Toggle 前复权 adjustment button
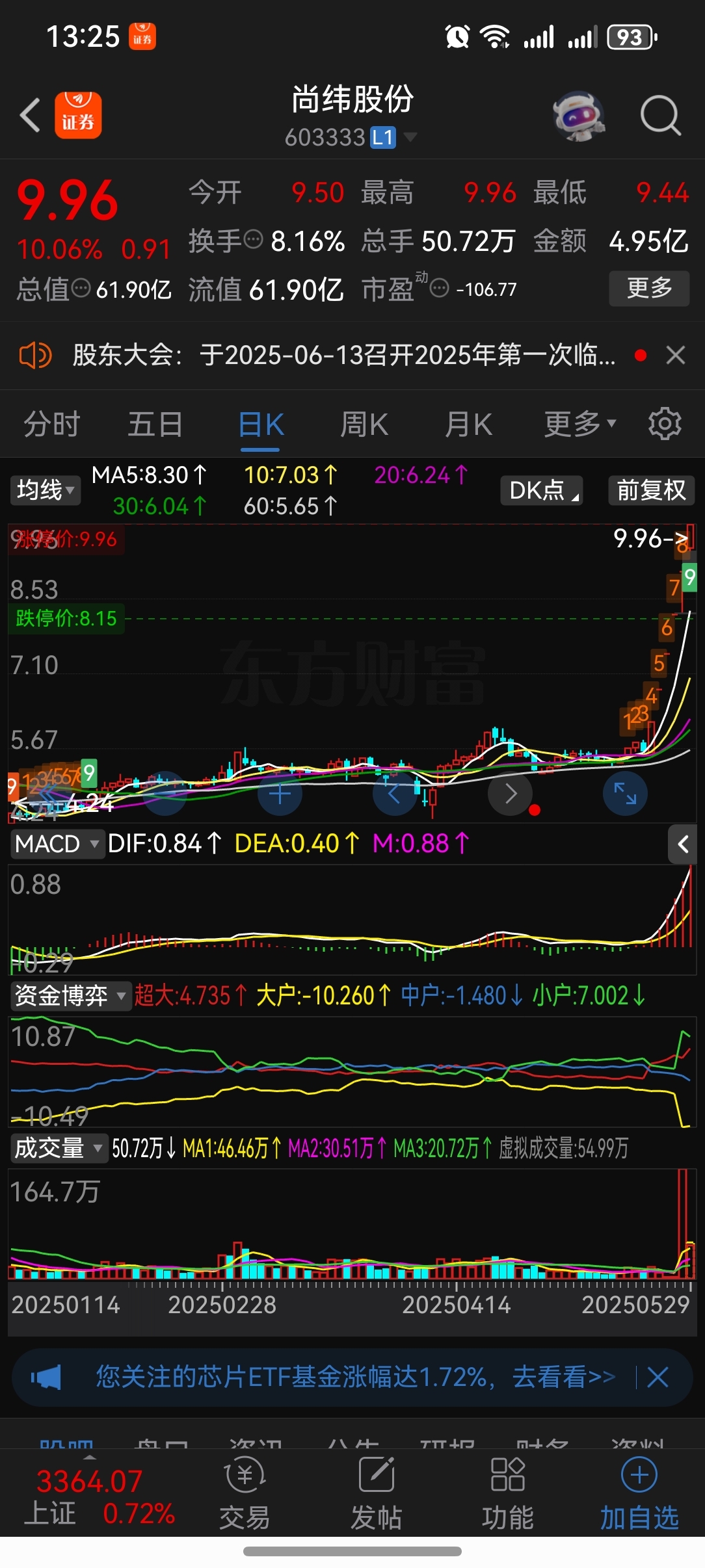The width and height of the screenshot is (705, 1568). click(x=652, y=490)
